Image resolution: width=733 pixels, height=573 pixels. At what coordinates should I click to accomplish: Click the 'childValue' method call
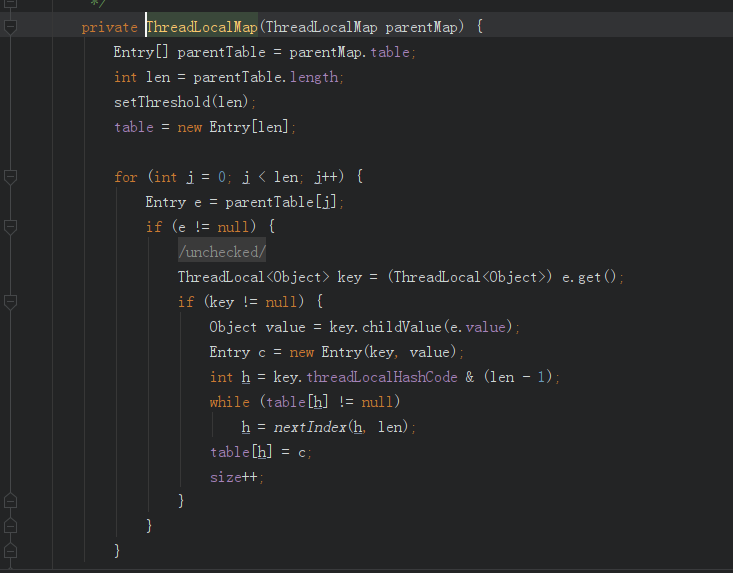402,327
